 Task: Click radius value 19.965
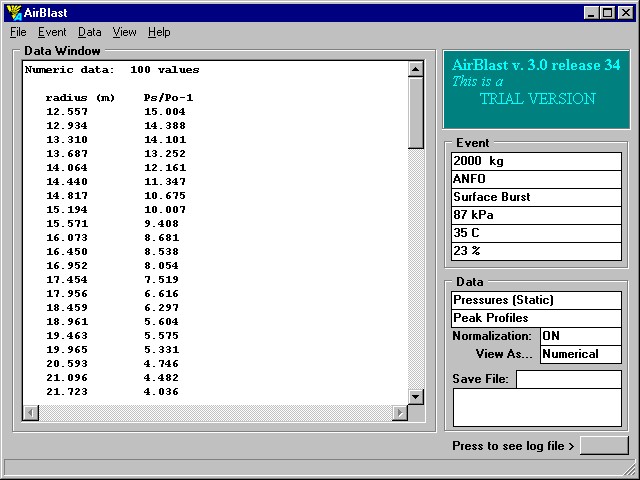coord(67,350)
